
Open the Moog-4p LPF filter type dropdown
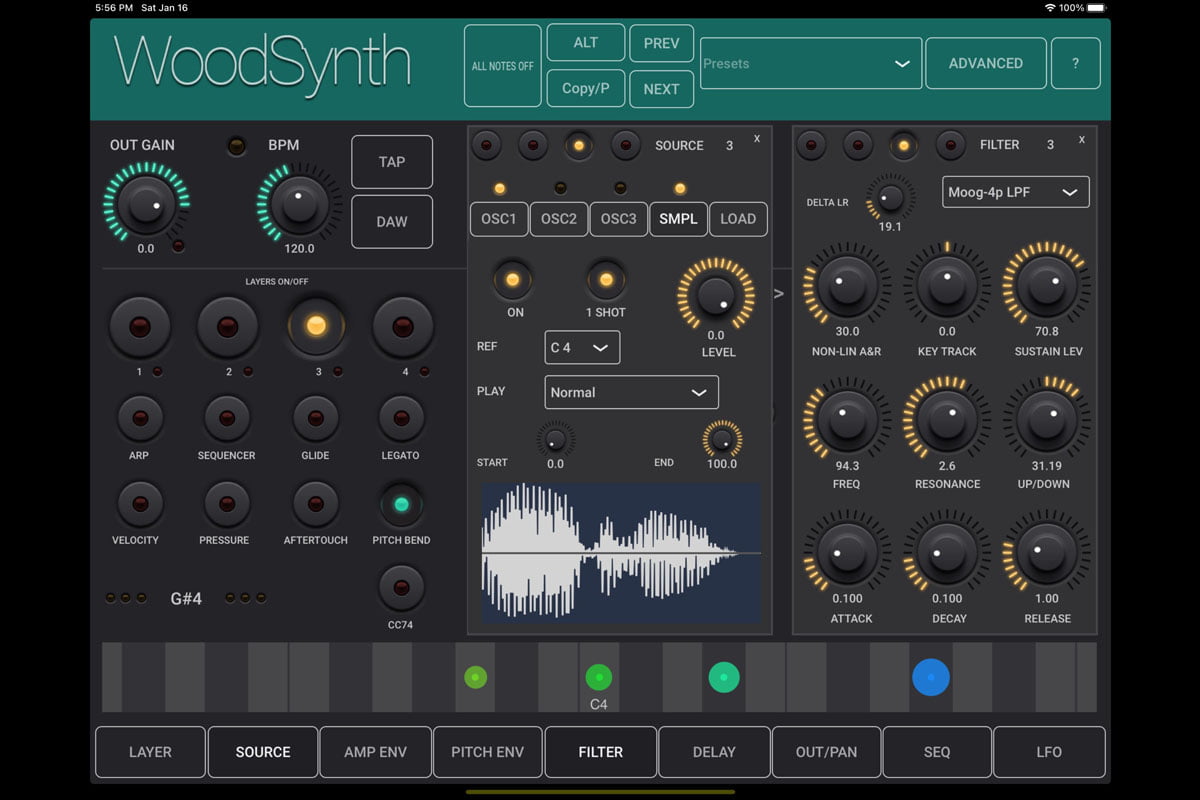pos(1016,192)
